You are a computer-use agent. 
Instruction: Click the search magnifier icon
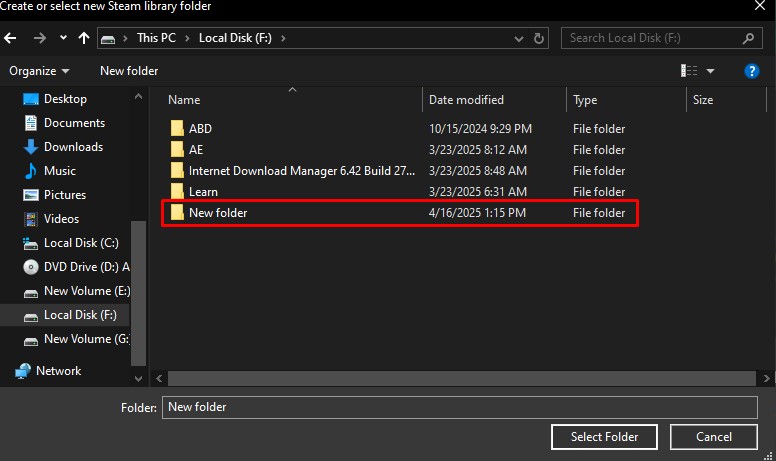click(748, 38)
